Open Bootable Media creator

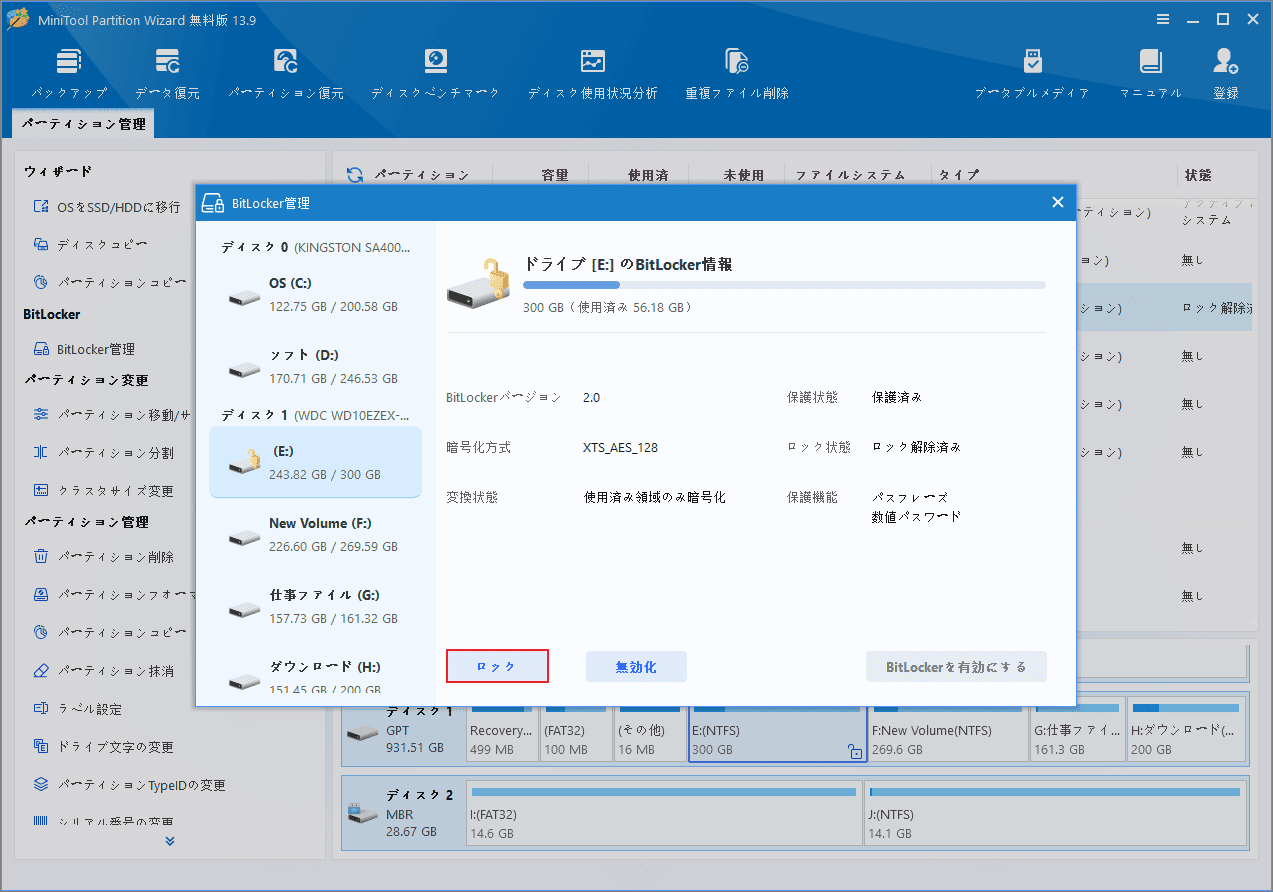click(x=1032, y=73)
